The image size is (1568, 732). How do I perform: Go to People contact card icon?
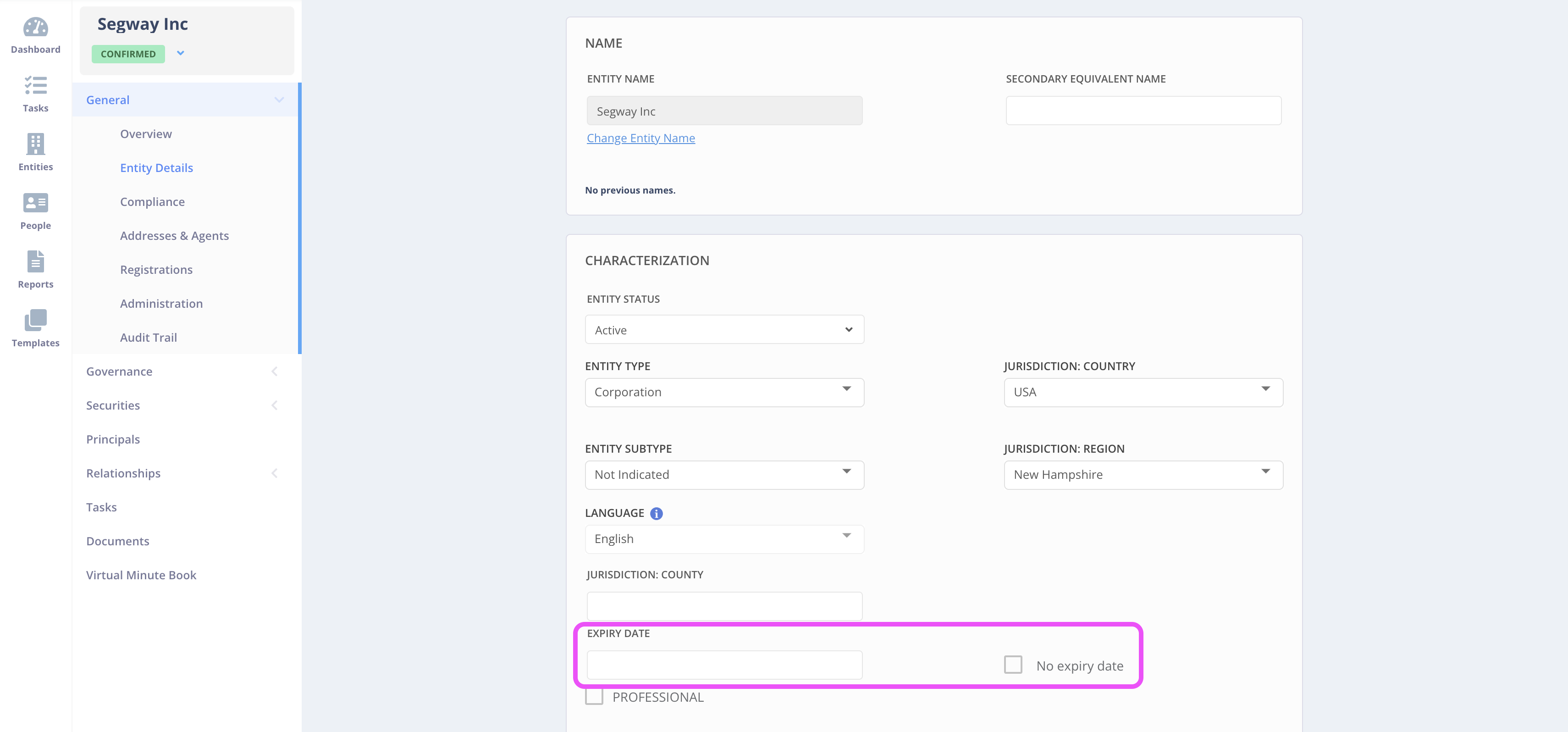[35, 203]
